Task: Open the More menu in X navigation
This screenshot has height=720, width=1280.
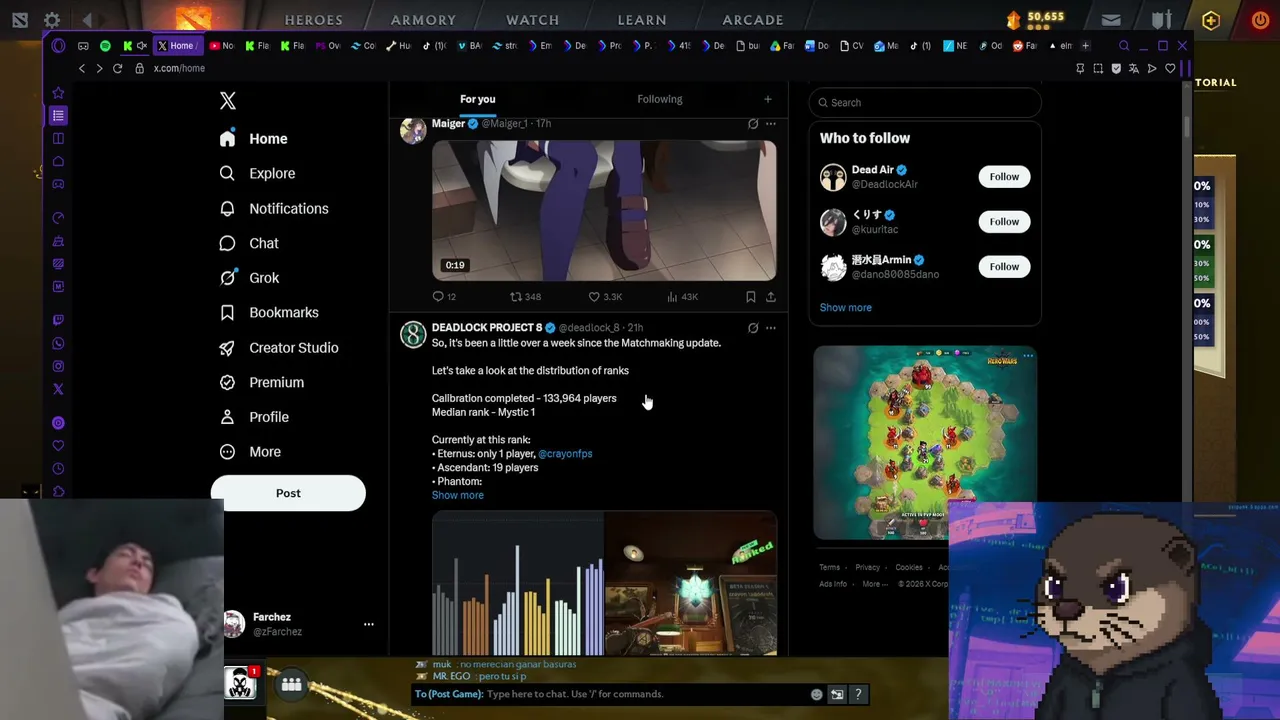Action: [x=250, y=452]
